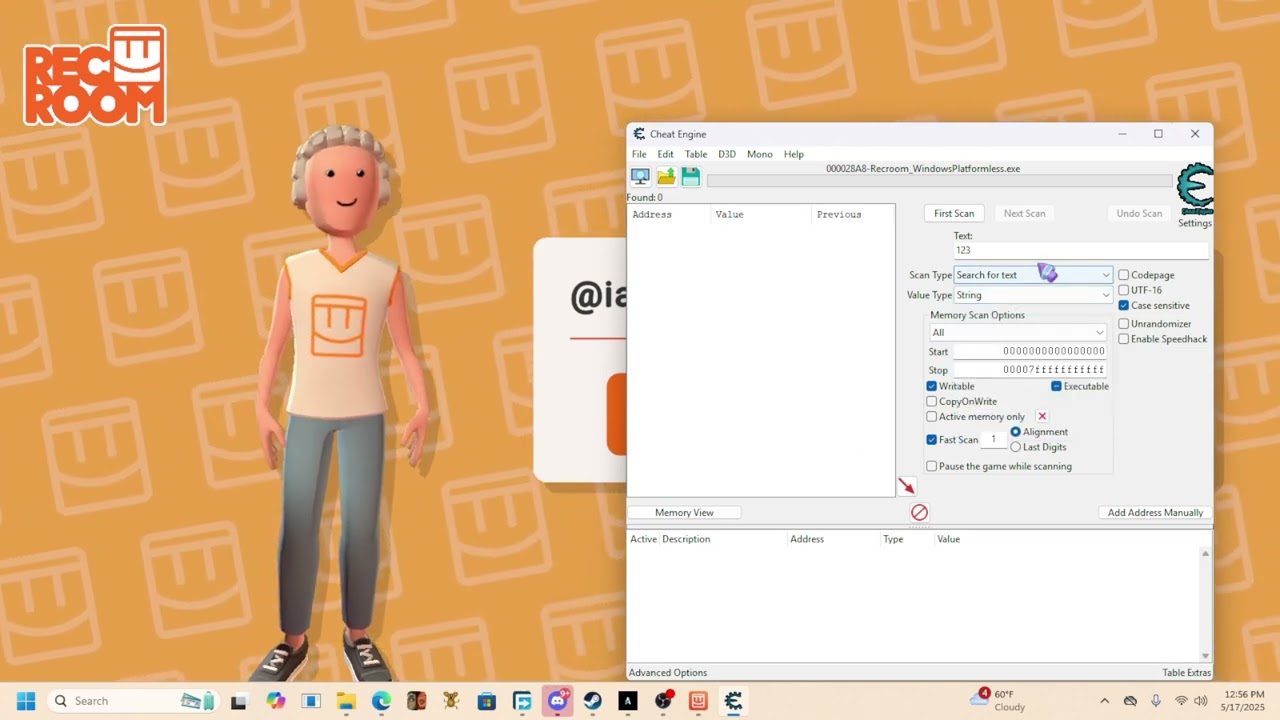The image size is (1280, 720).
Task: Click the Undo Scan button
Action: [1139, 213]
